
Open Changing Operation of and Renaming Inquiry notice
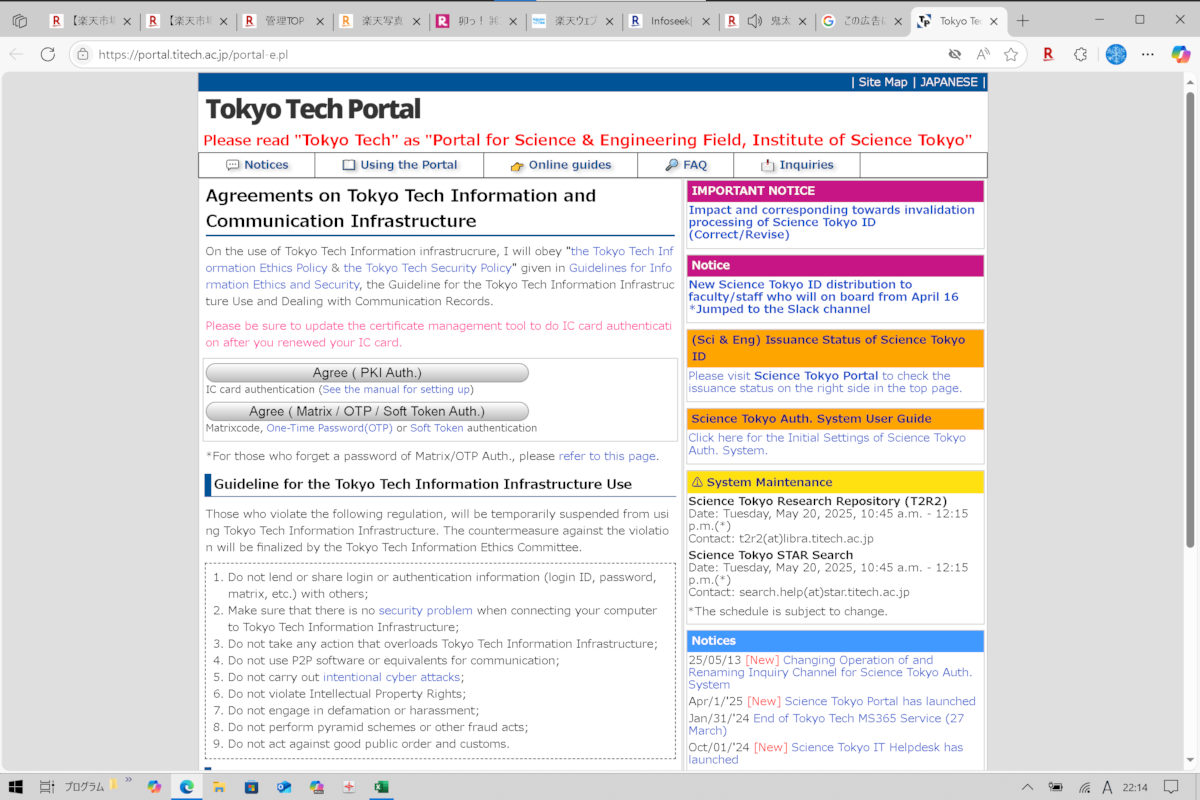point(829,672)
